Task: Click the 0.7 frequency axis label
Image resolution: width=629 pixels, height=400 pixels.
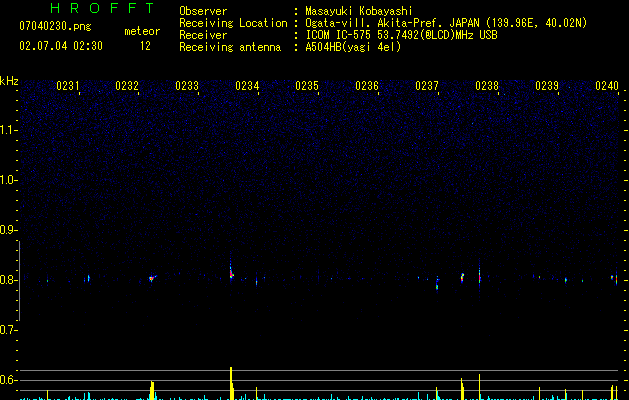Action: click(x=8, y=330)
